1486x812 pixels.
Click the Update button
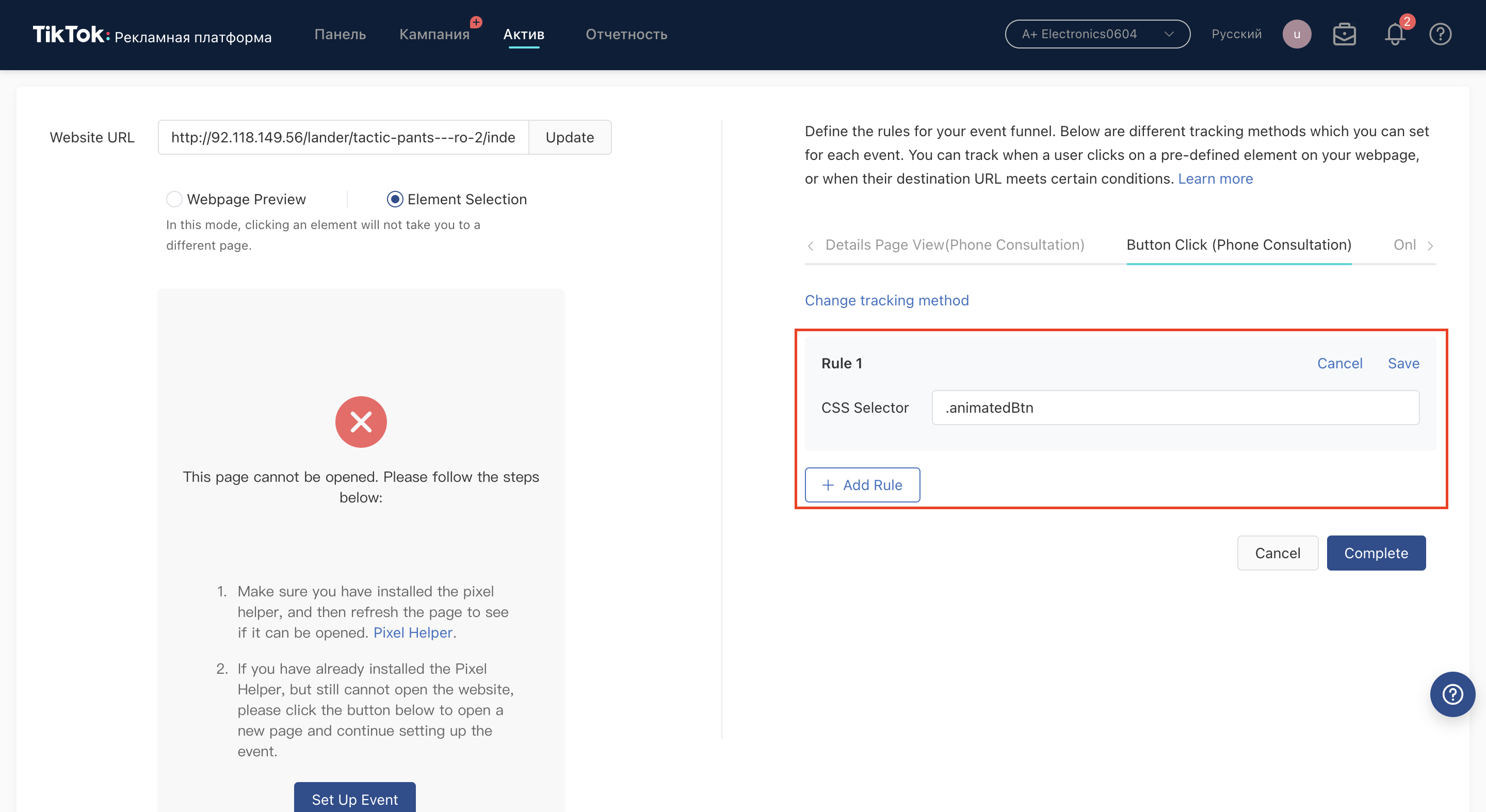569,137
